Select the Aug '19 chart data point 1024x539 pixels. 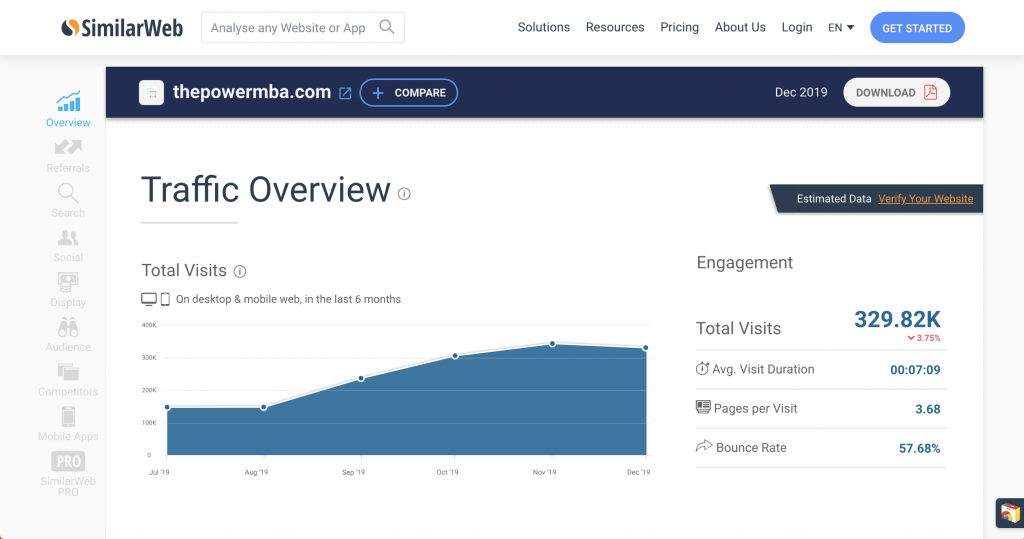pos(264,407)
